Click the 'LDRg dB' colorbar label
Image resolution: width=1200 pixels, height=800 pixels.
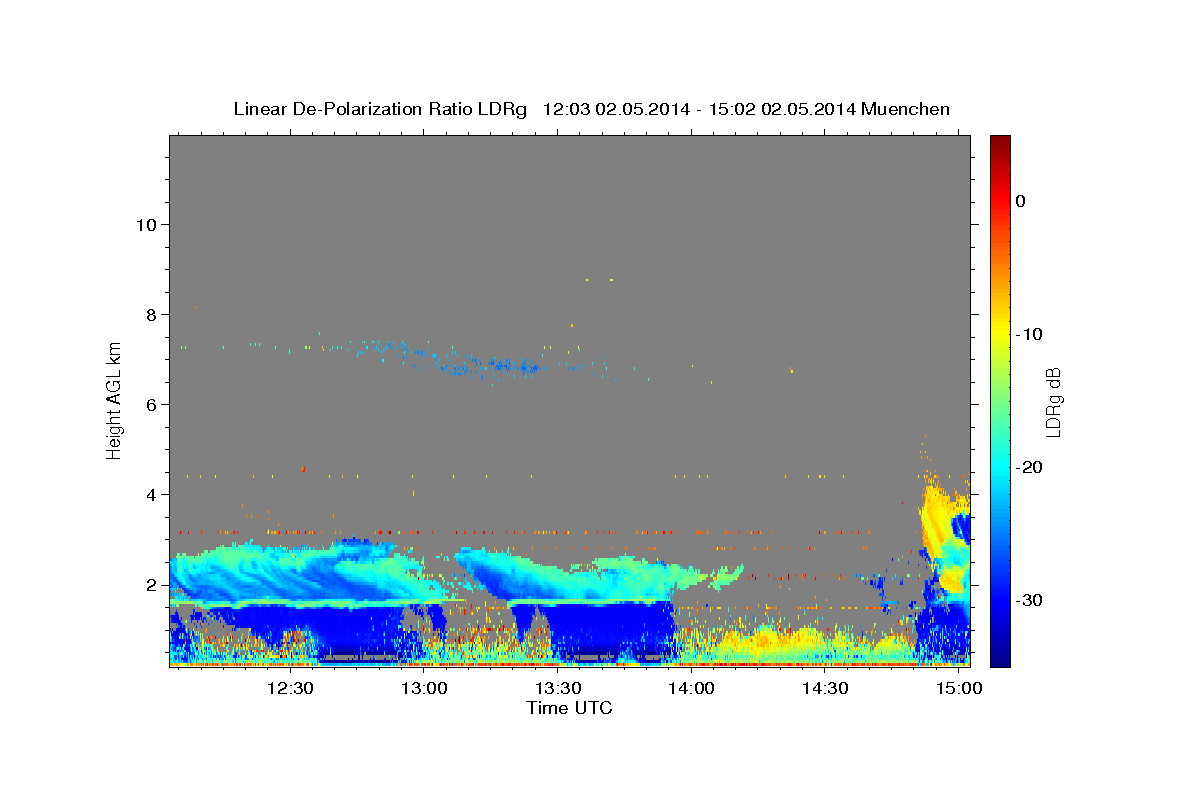pyautogui.click(x=1052, y=401)
